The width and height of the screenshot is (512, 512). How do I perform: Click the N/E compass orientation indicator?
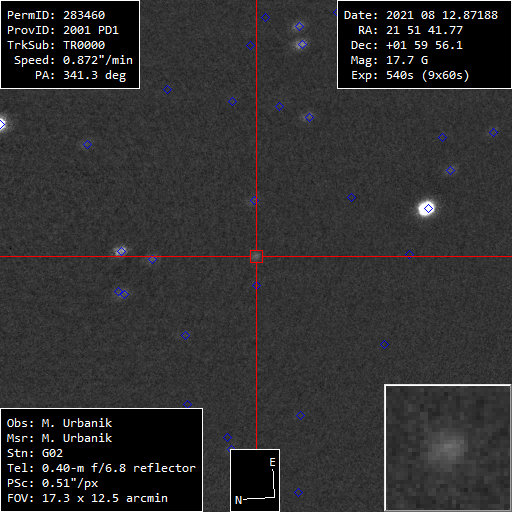[255, 480]
